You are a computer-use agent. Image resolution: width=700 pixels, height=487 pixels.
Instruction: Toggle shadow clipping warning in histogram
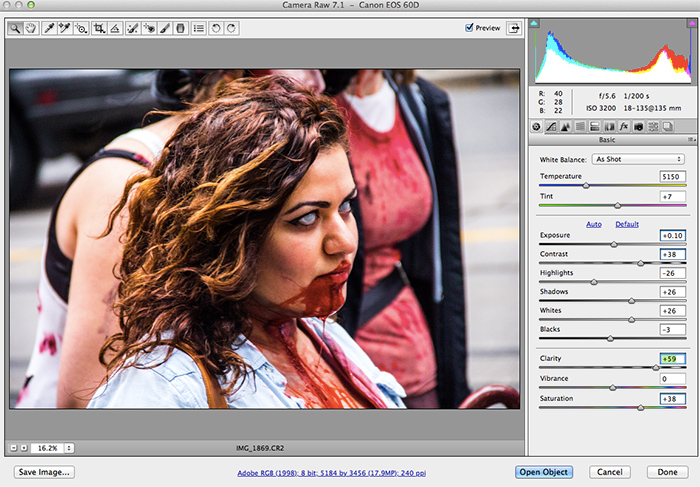pos(535,21)
